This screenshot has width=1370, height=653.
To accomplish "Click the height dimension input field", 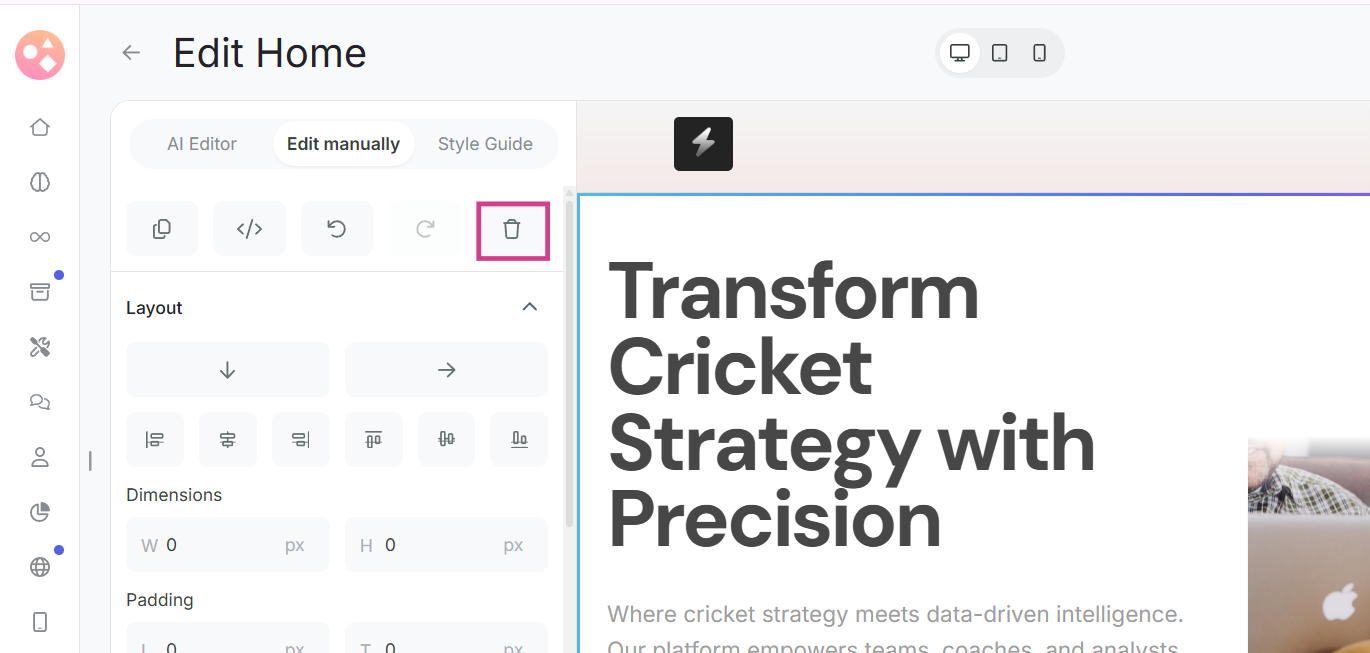I will [440, 545].
